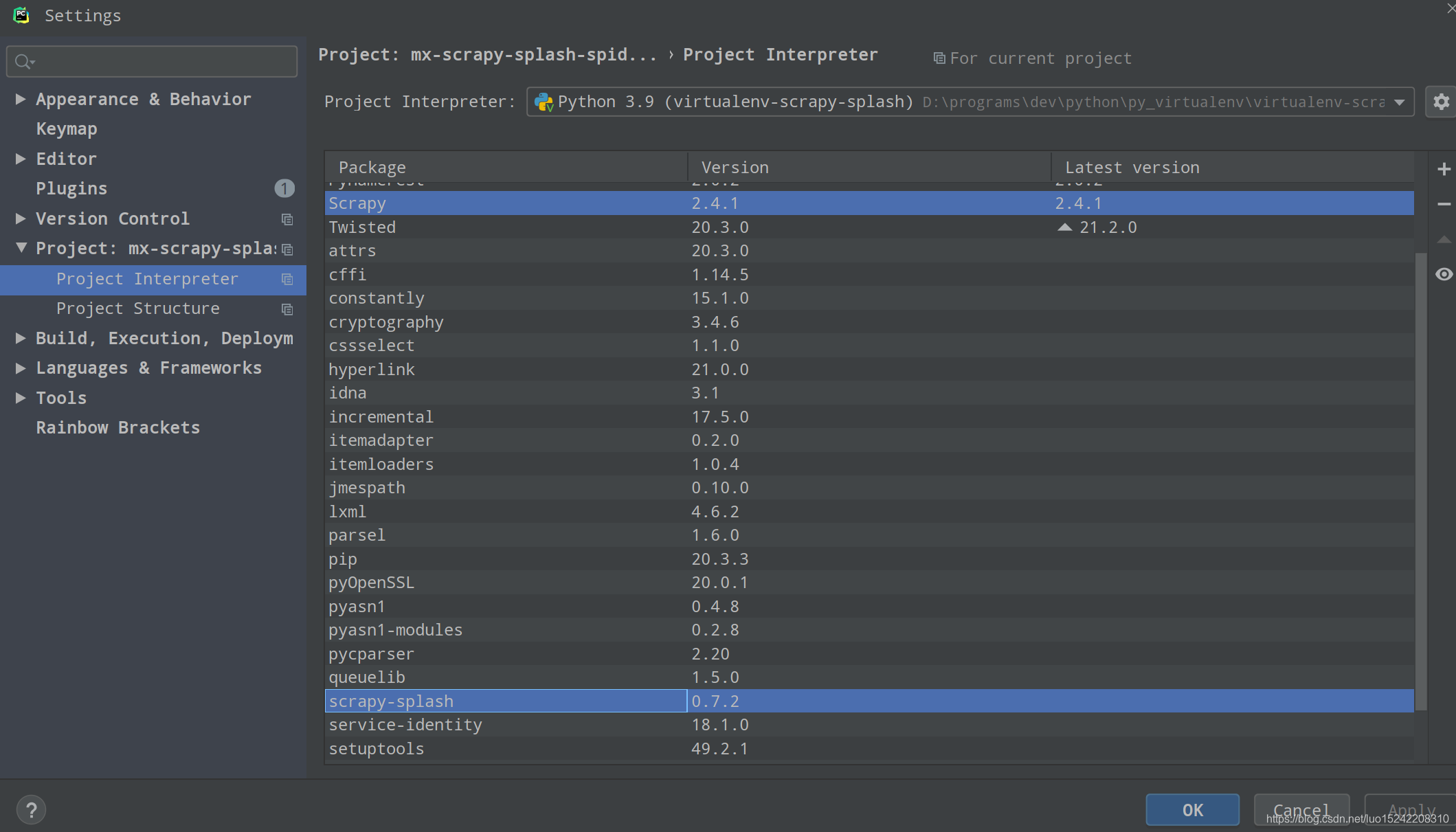The width and height of the screenshot is (1456, 832).
Task: Click the package list vertical scrollbar
Action: pyautogui.click(x=1421, y=481)
